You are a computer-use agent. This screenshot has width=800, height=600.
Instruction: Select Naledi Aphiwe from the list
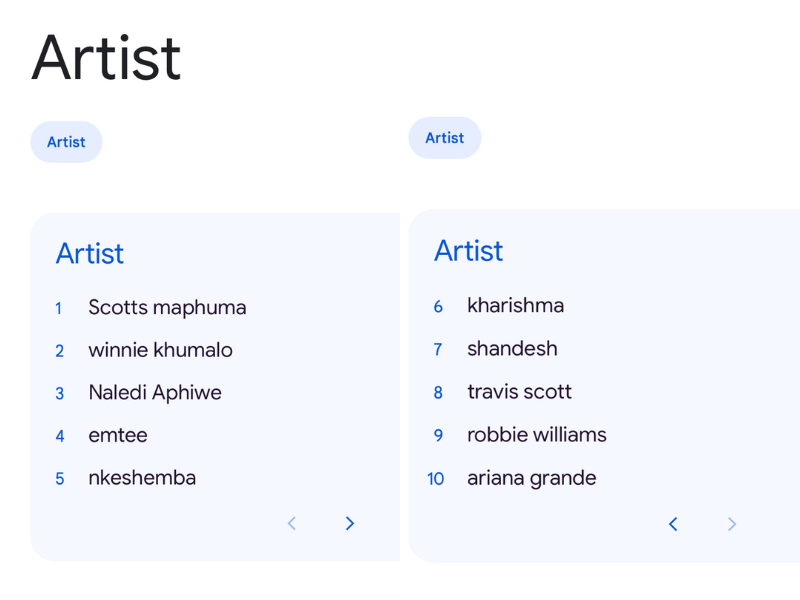(x=154, y=392)
